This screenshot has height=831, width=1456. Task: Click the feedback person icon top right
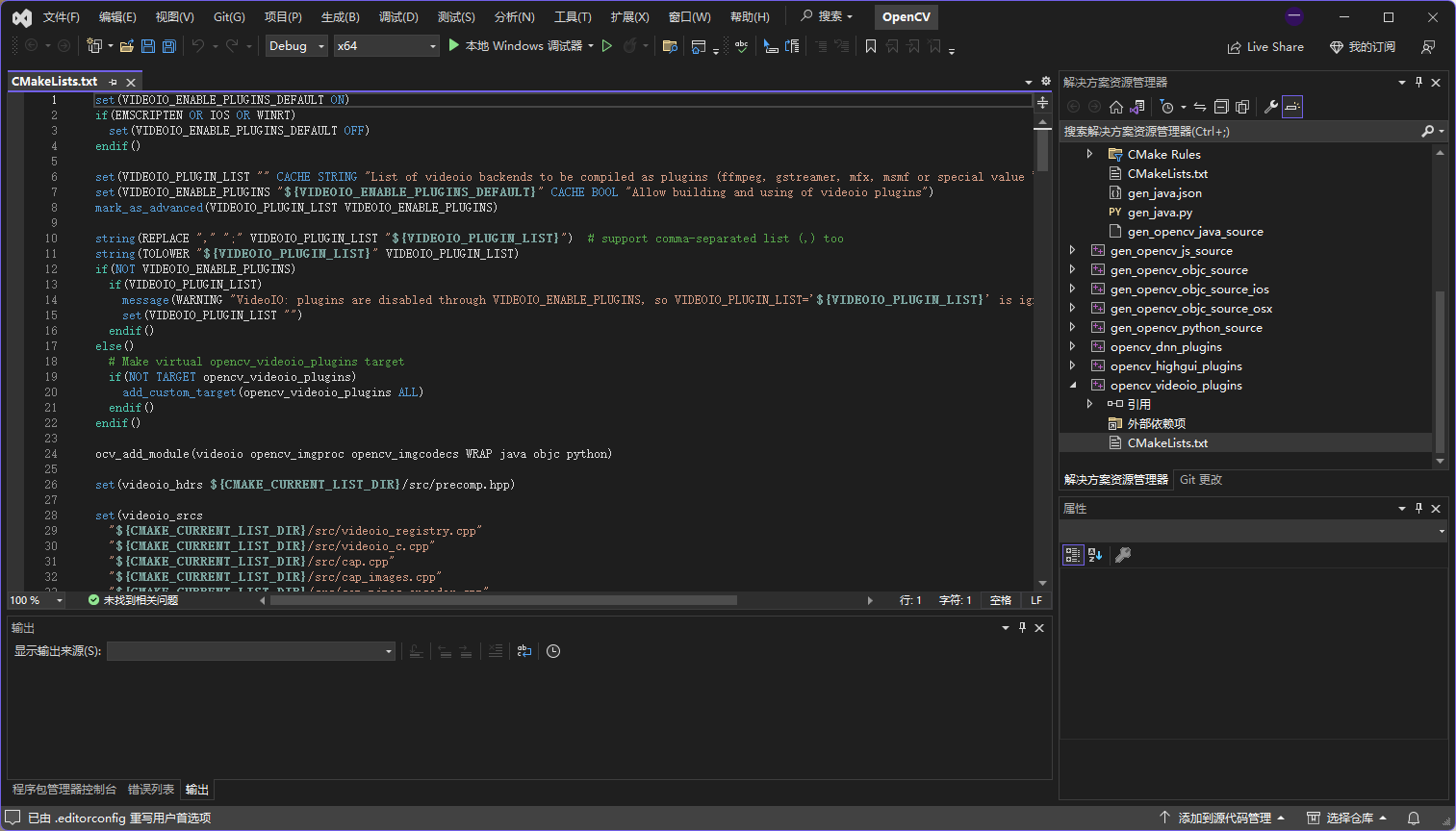[1428, 46]
